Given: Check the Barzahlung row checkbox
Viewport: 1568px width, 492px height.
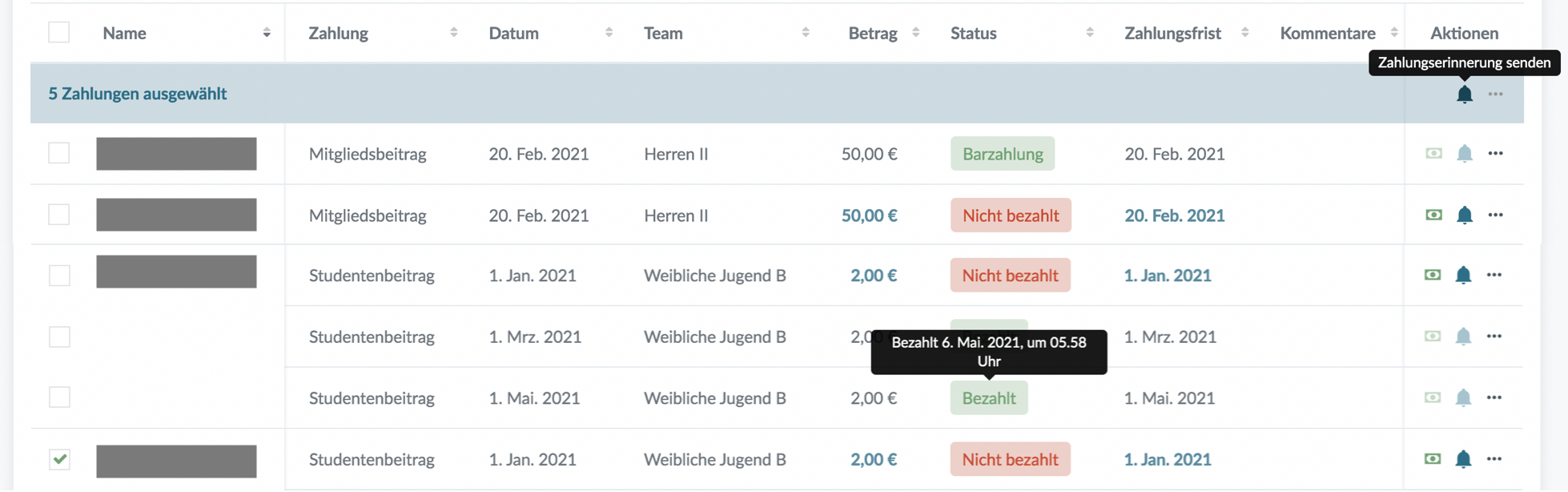Looking at the screenshot, I should coord(58,153).
